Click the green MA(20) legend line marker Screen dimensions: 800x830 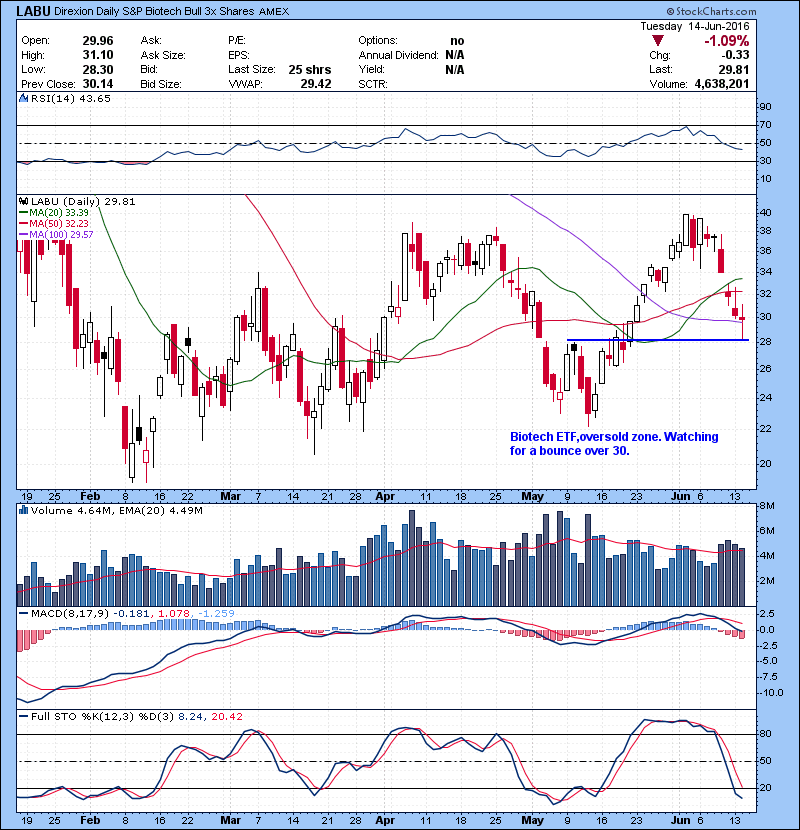(23, 213)
